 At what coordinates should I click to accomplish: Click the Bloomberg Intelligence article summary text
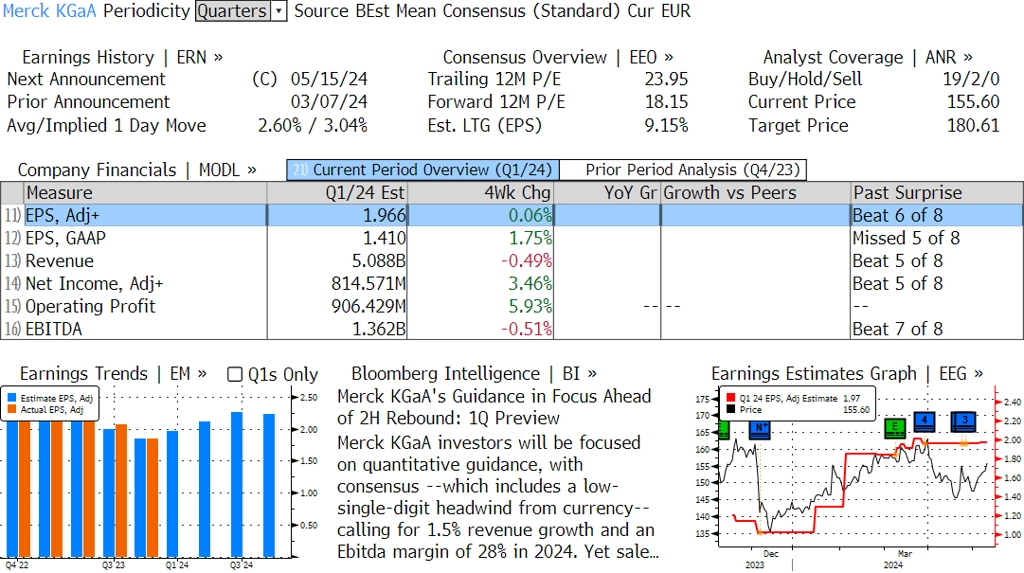pyautogui.click(x=498, y=497)
